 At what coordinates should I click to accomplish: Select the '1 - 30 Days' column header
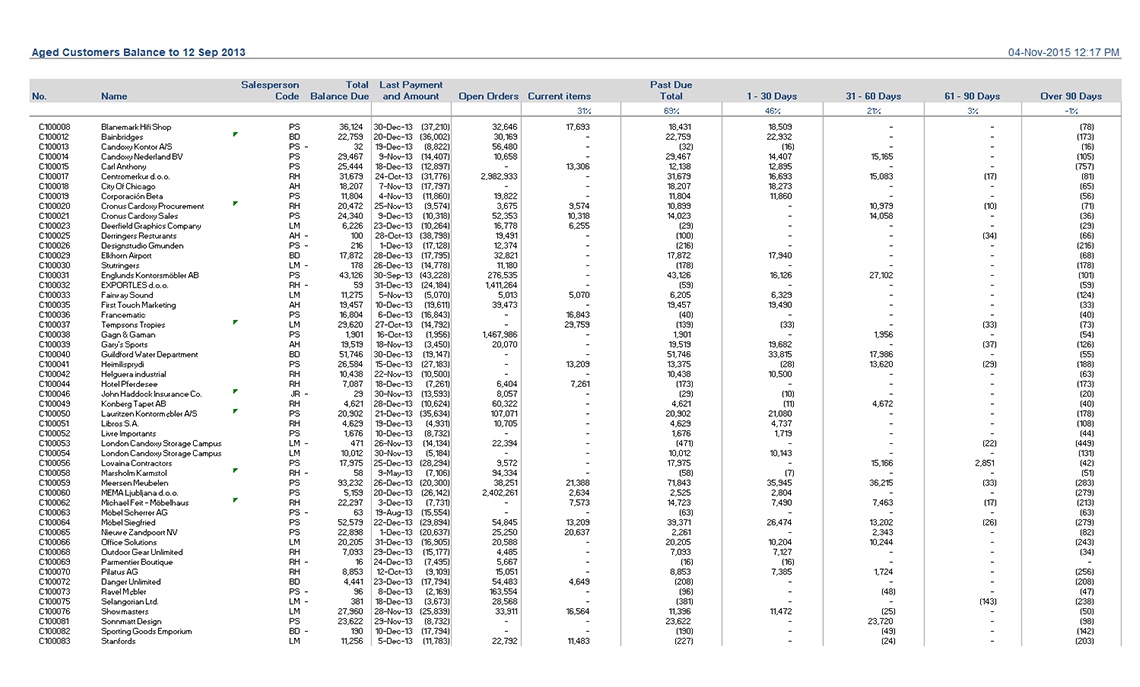coord(772,96)
